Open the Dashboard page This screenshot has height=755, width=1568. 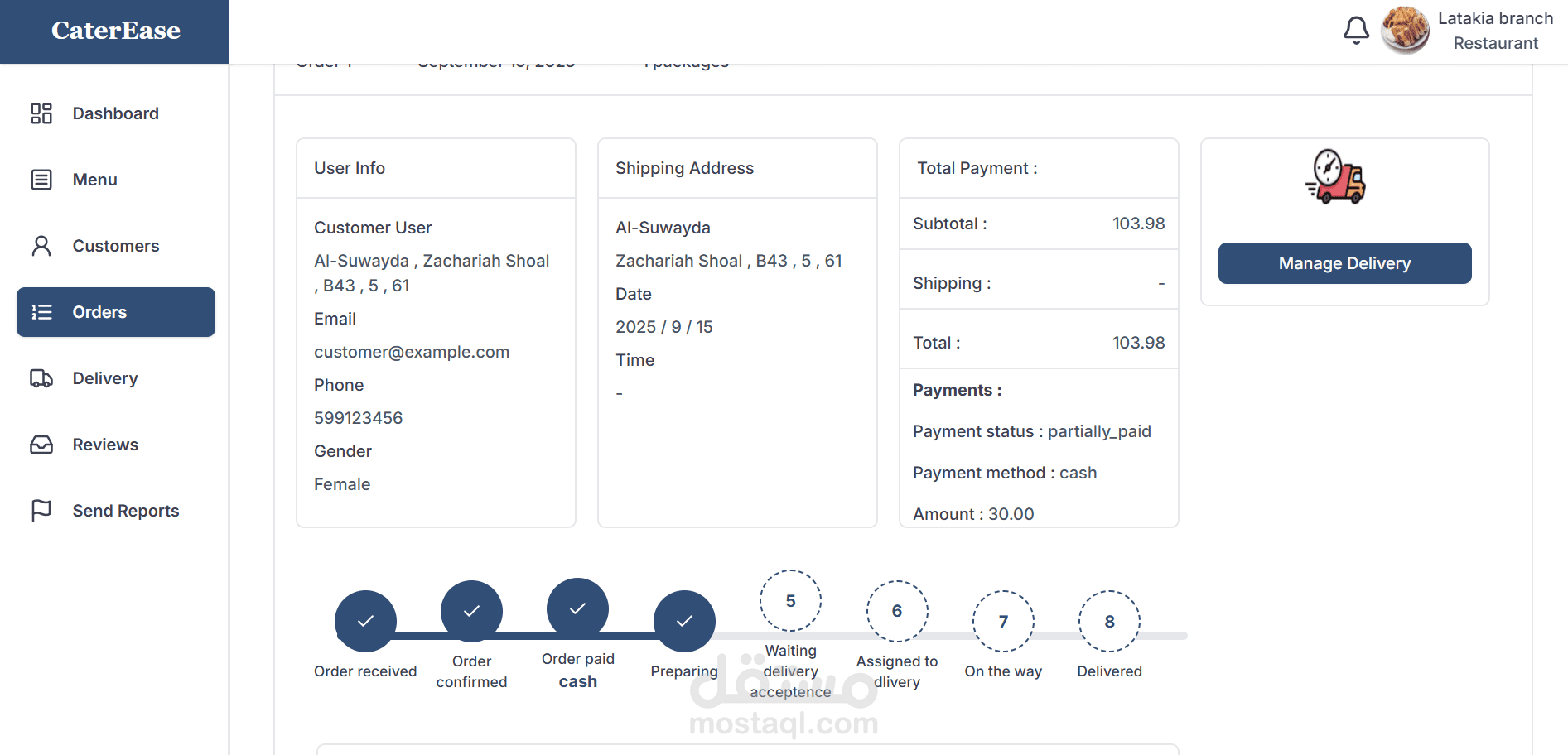point(115,113)
